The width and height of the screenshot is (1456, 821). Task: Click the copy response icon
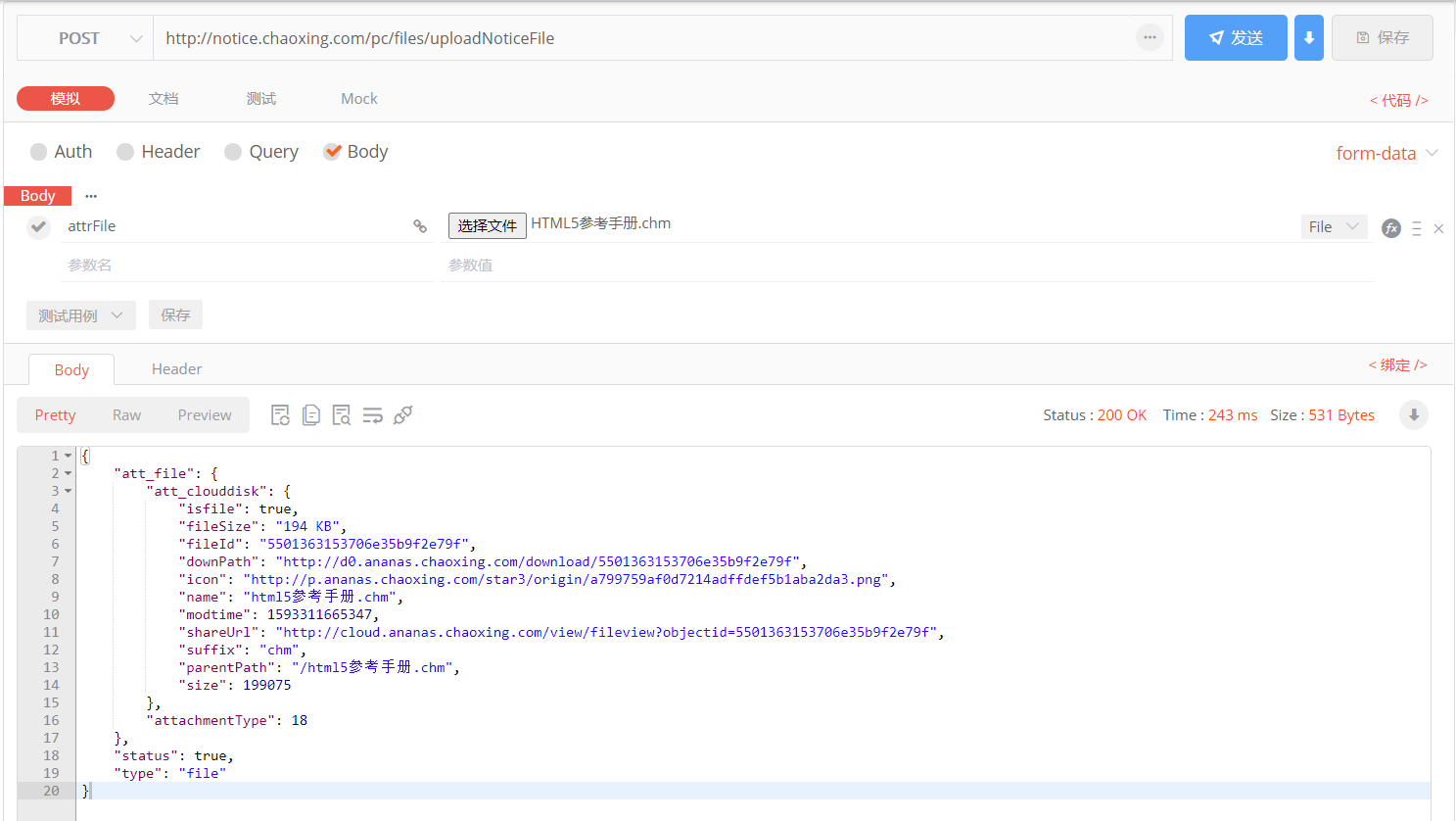point(311,415)
